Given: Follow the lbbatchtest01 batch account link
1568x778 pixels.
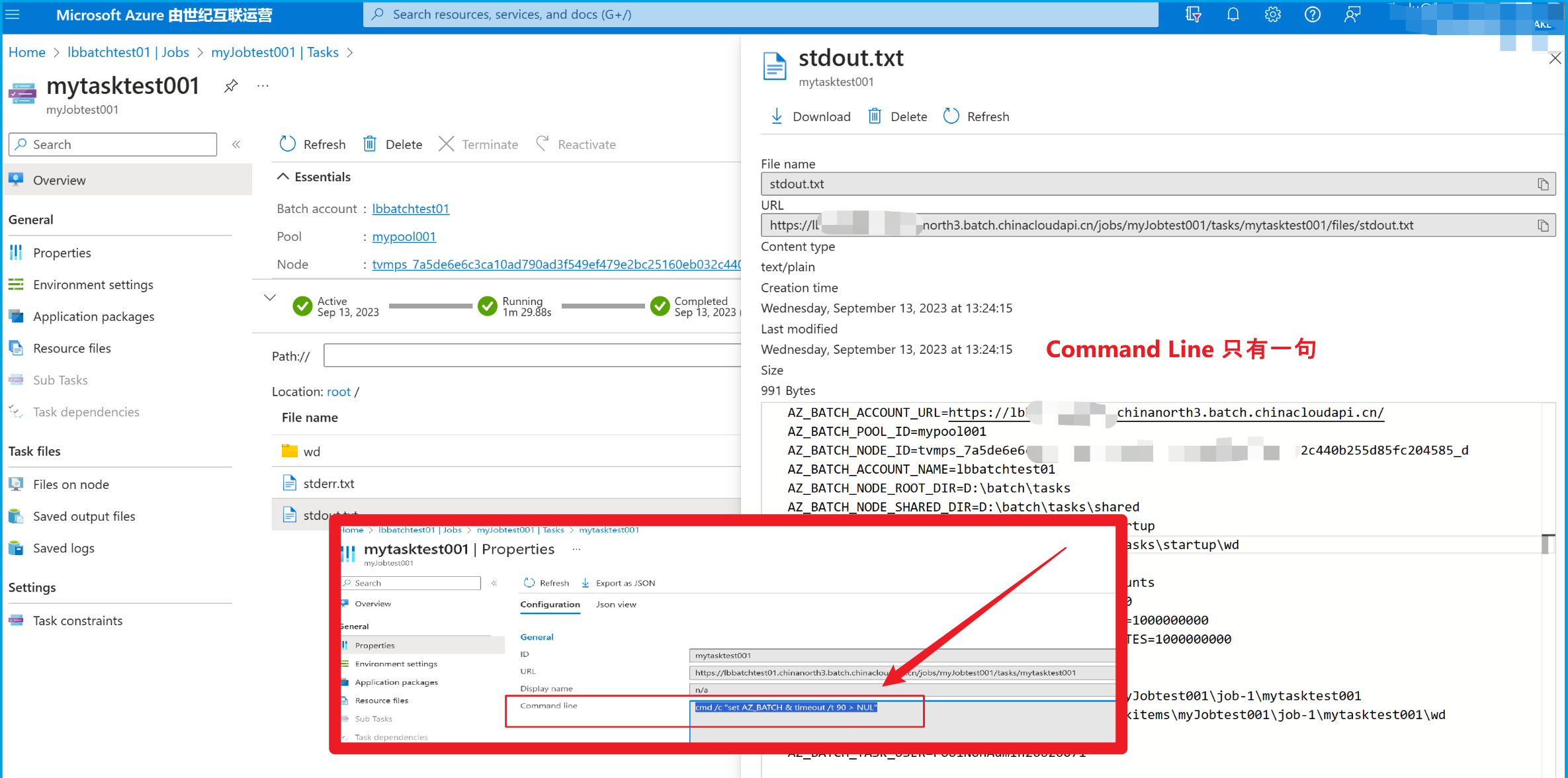Looking at the screenshot, I should [x=410, y=209].
